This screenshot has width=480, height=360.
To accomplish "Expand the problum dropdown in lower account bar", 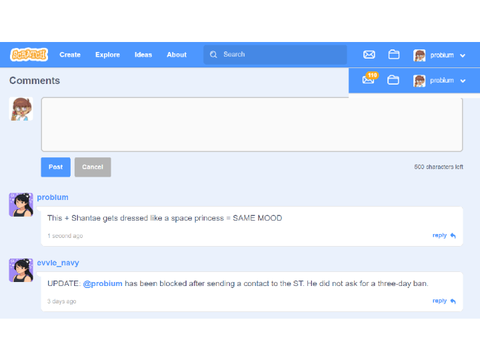I will click(462, 81).
